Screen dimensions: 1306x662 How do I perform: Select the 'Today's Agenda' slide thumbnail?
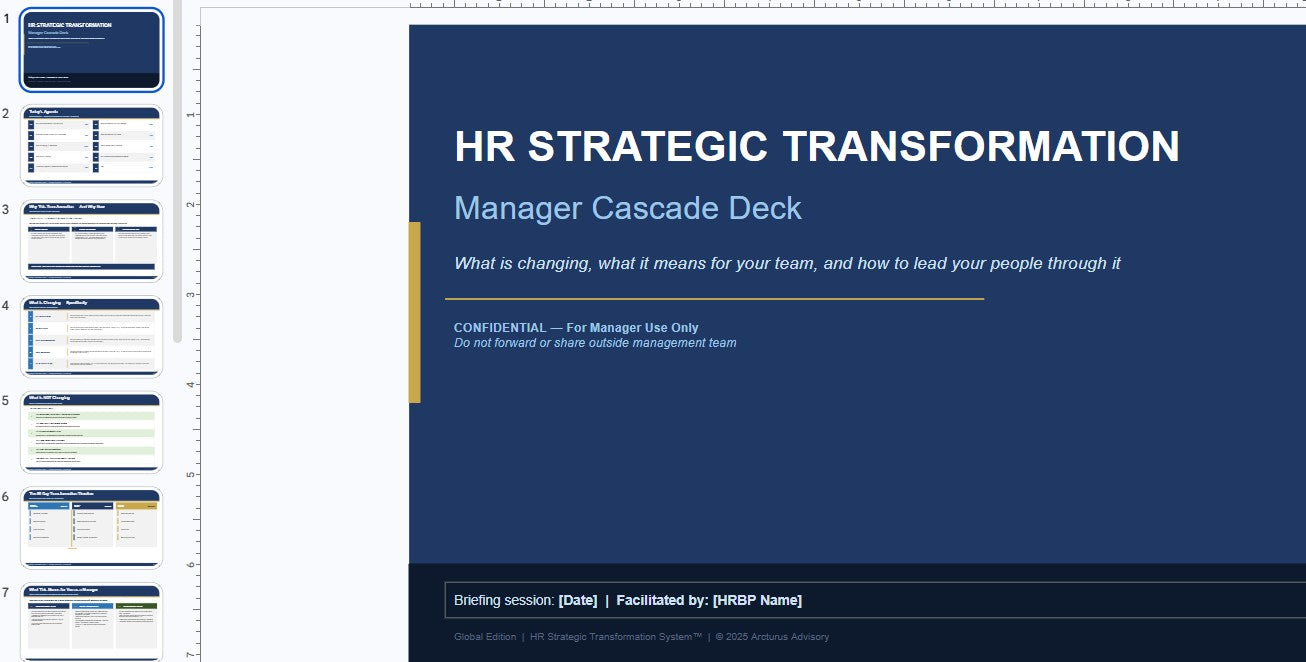click(91, 144)
